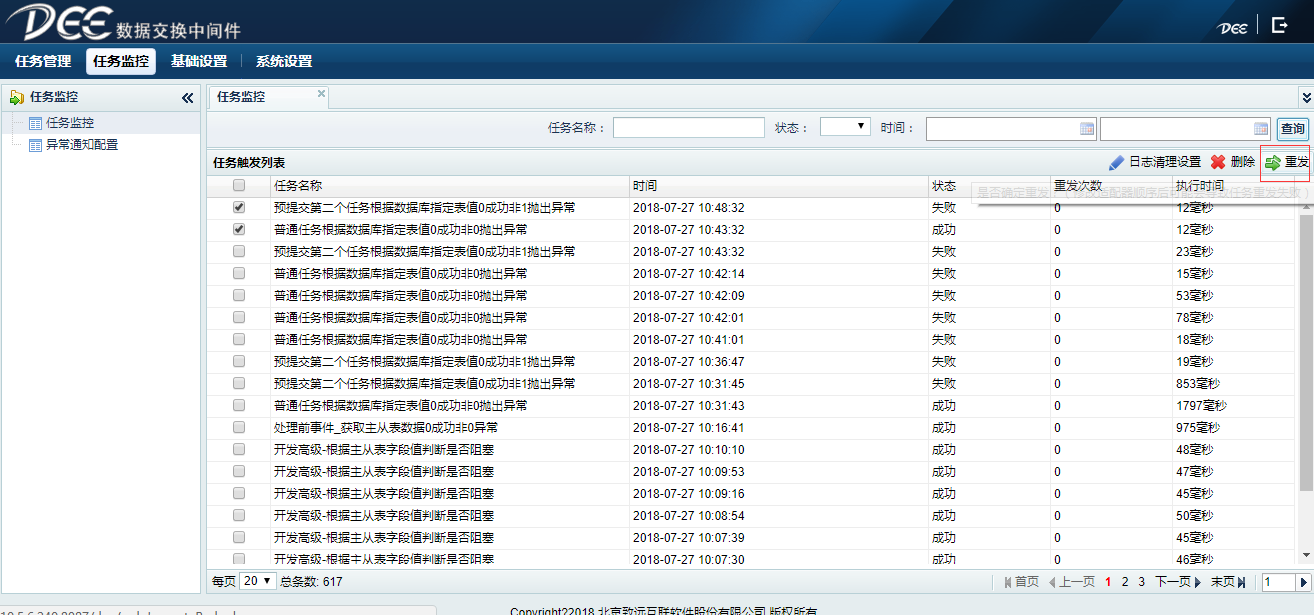Click the 1797毫秒 execution time cell
Viewport: 1314px width, 615px height.
pos(1201,406)
